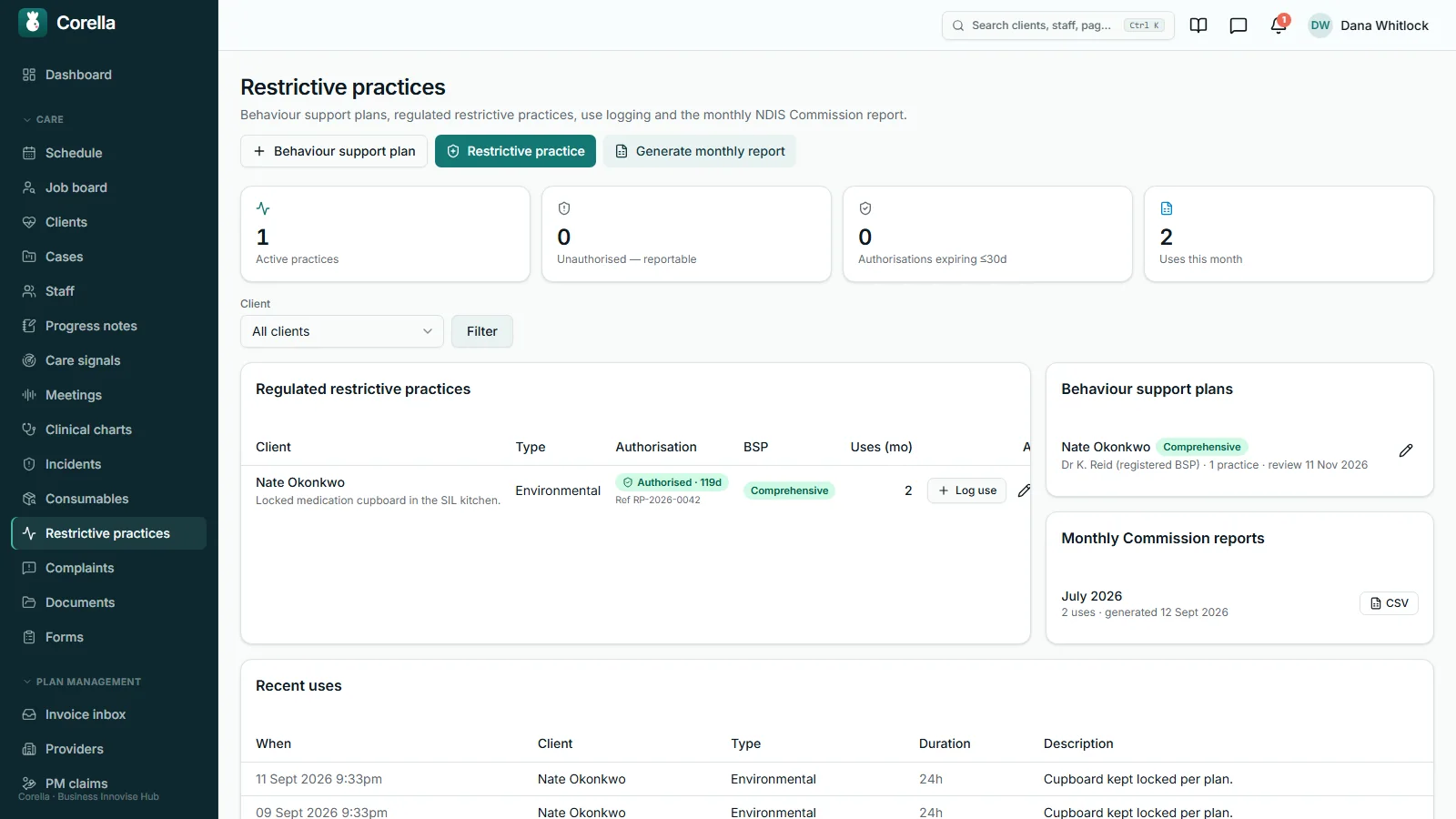Viewport: 1456px width, 819px height.
Task: Expand the All clients dropdown
Action: point(342,331)
